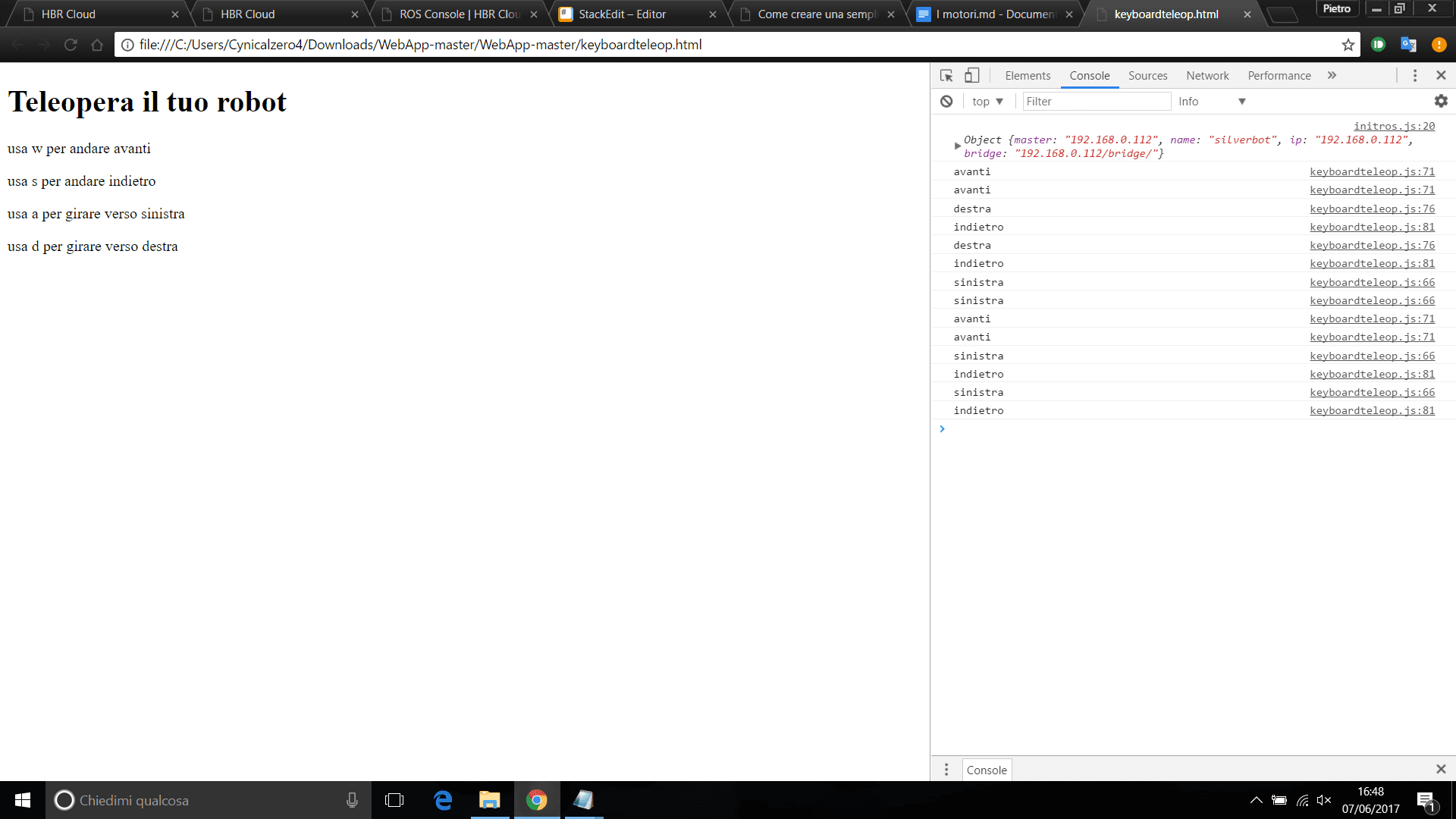Click the browser reload button
This screenshot has height=819, width=1456.
click(x=71, y=45)
